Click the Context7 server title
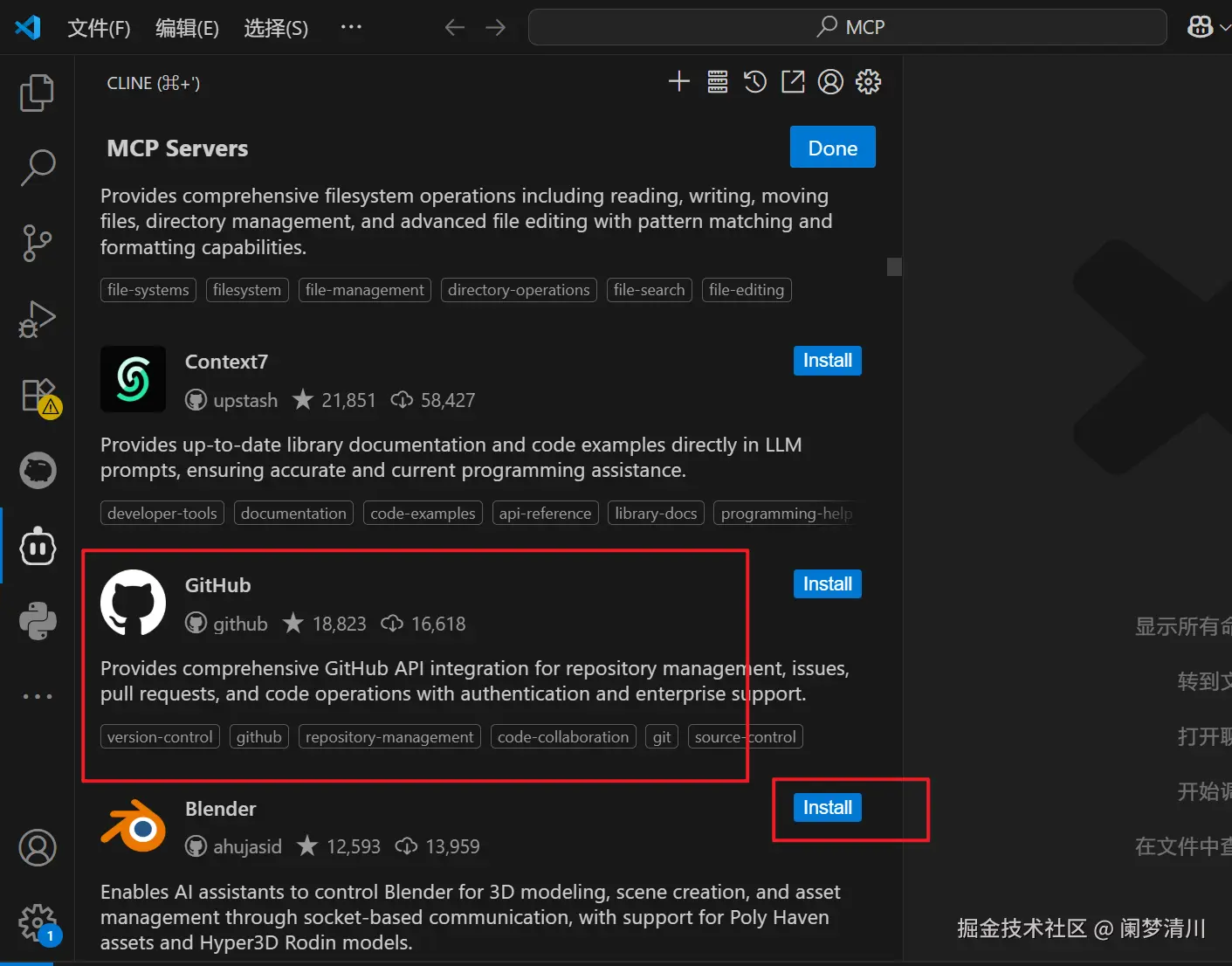Image resolution: width=1232 pixels, height=966 pixels. click(226, 362)
